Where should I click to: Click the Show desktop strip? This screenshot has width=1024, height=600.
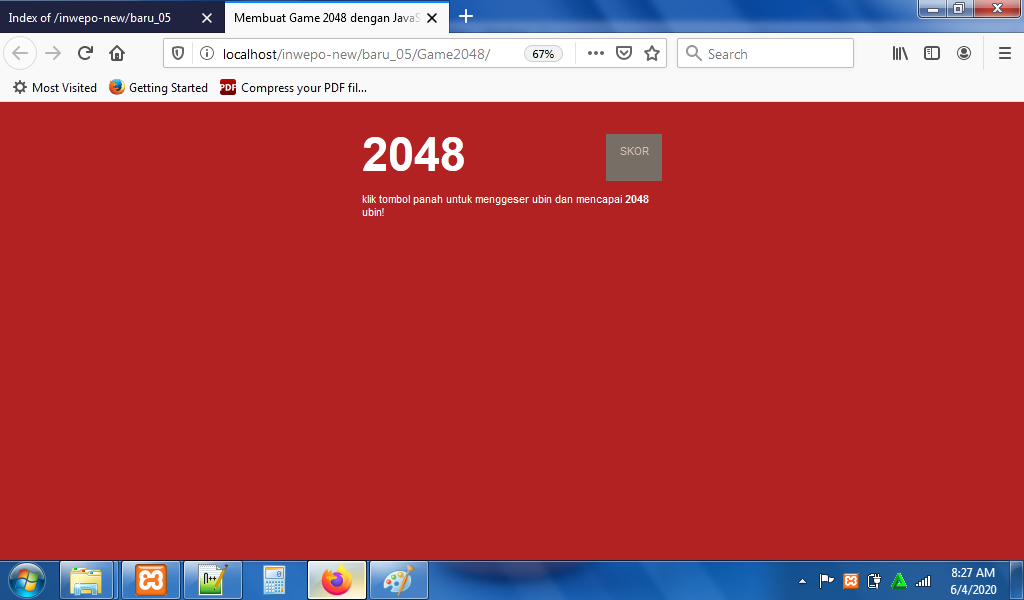(x=1017, y=580)
